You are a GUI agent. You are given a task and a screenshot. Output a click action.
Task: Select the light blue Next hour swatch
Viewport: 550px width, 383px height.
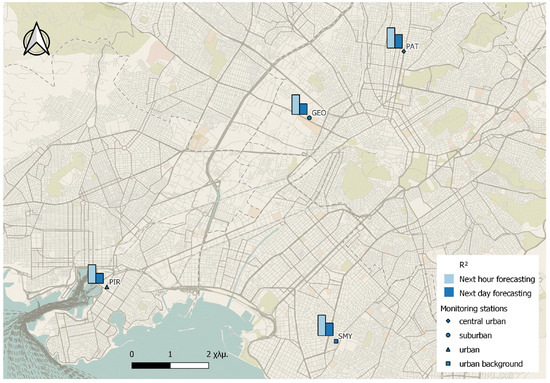coord(449,279)
